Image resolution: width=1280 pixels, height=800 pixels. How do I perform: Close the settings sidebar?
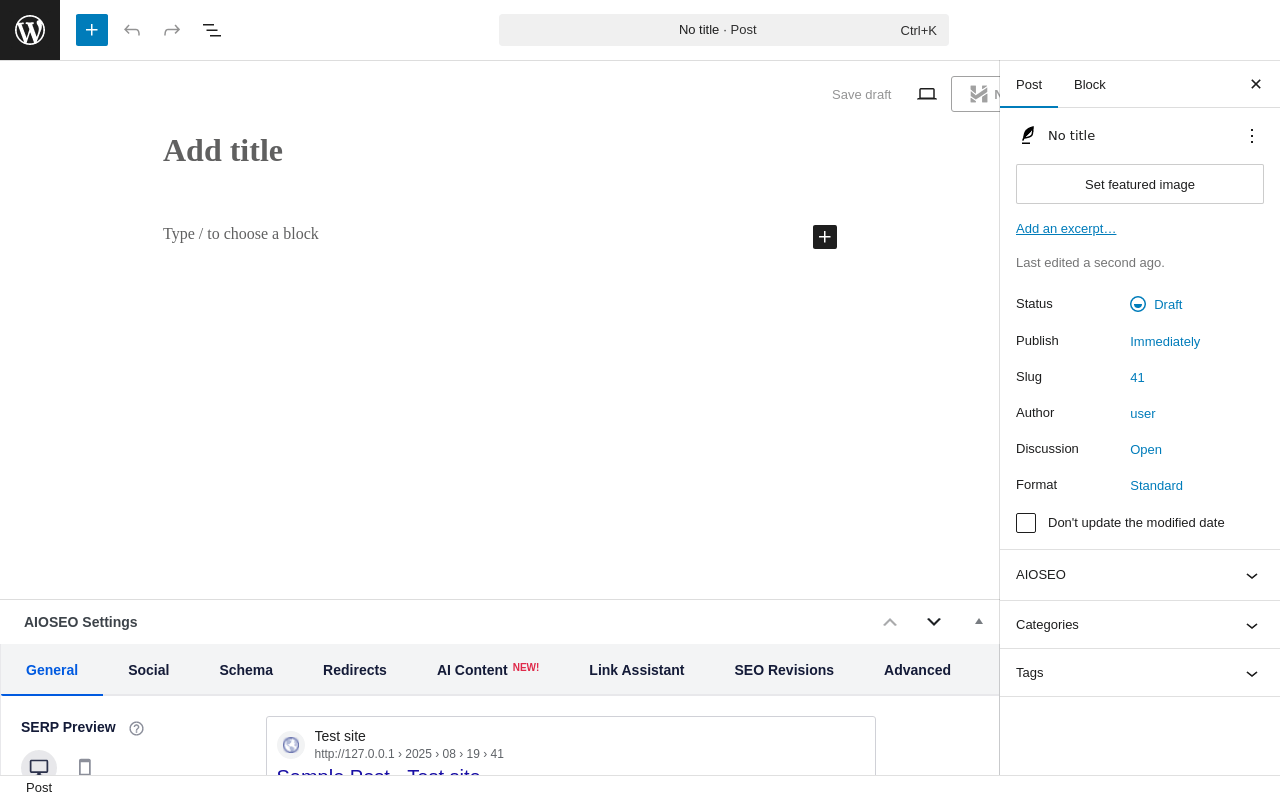(x=1256, y=84)
